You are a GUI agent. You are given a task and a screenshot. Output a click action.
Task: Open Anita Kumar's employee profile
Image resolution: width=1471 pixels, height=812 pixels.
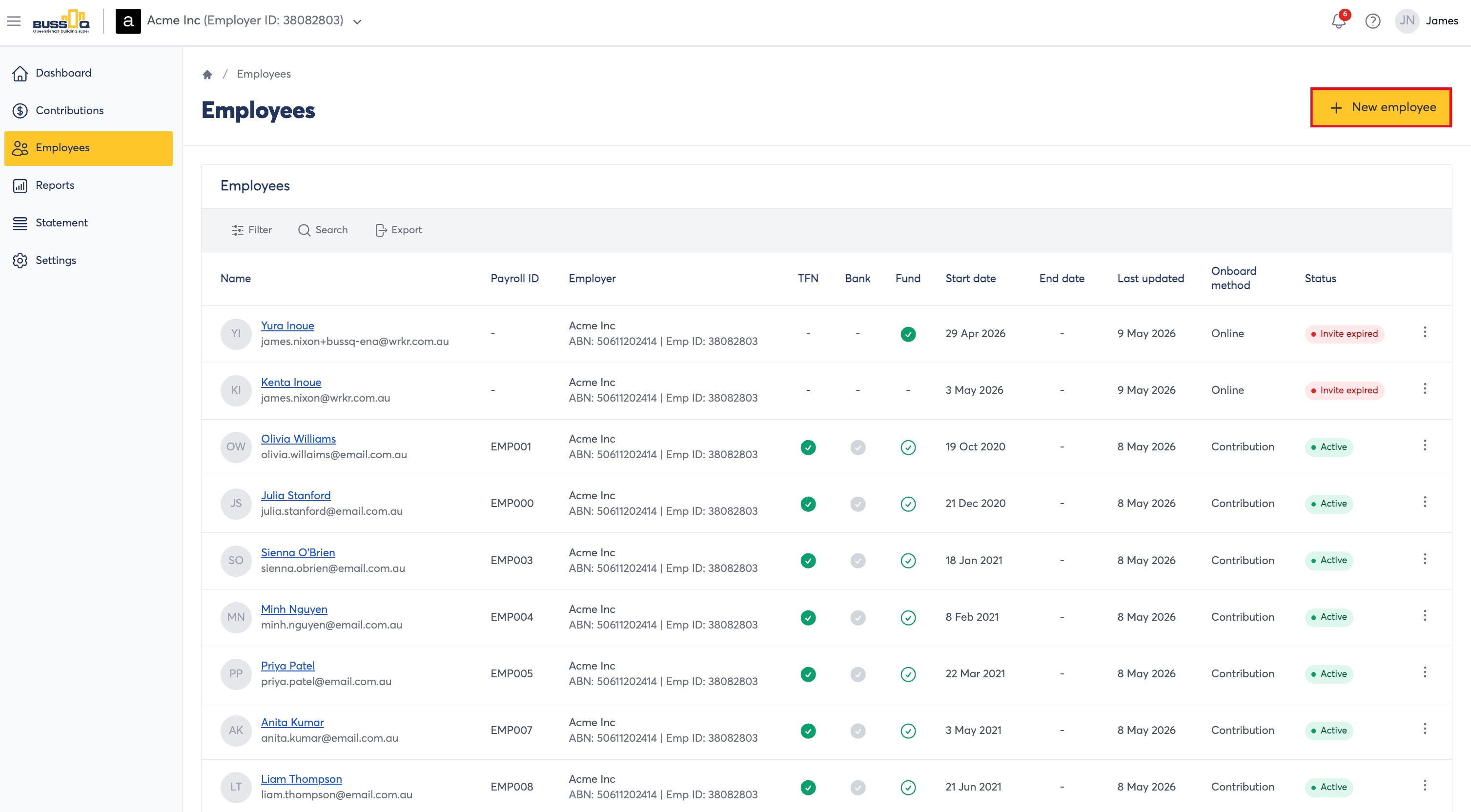(292, 722)
